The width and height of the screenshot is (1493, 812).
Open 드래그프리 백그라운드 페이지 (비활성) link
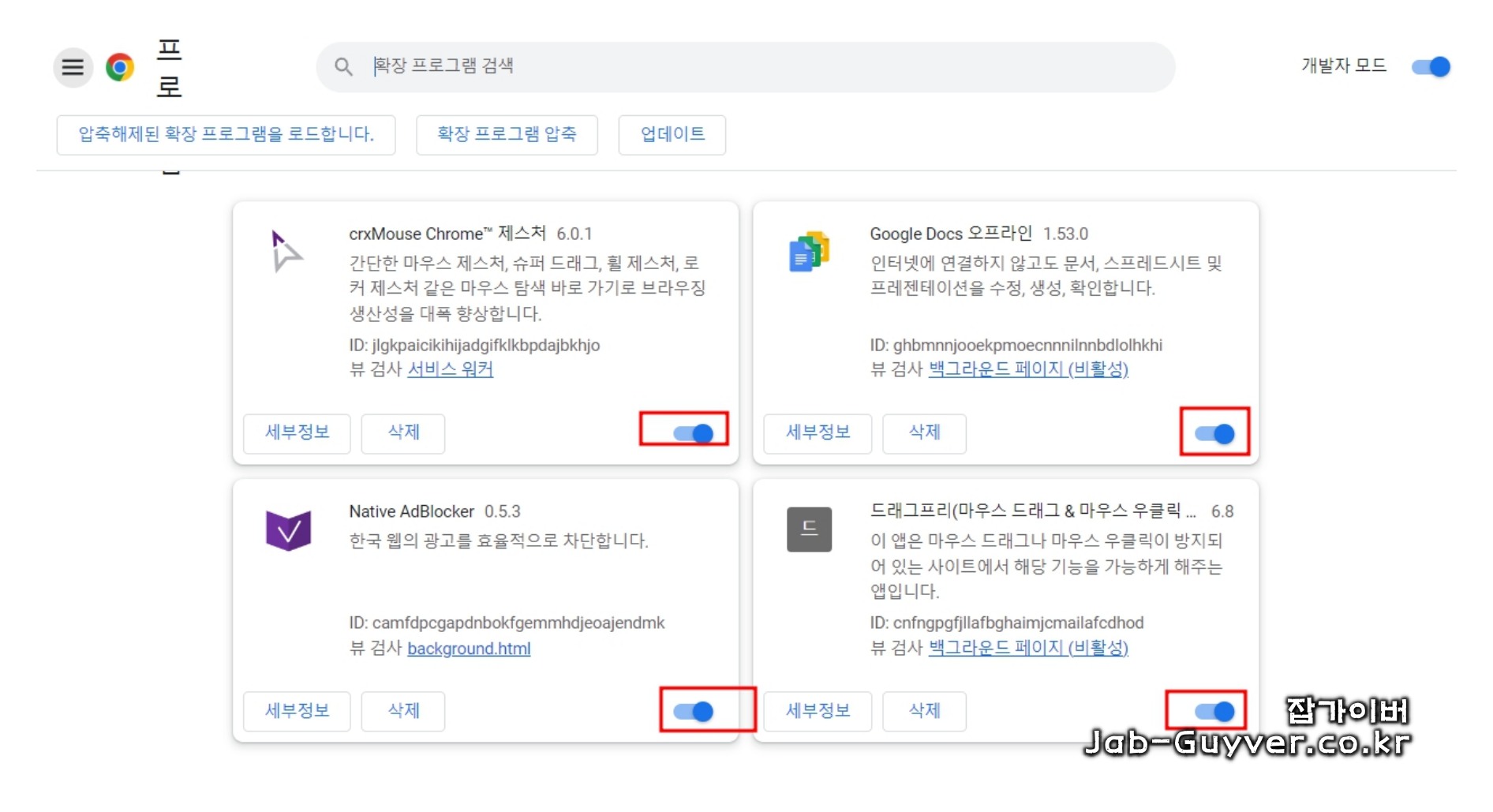1028,648
